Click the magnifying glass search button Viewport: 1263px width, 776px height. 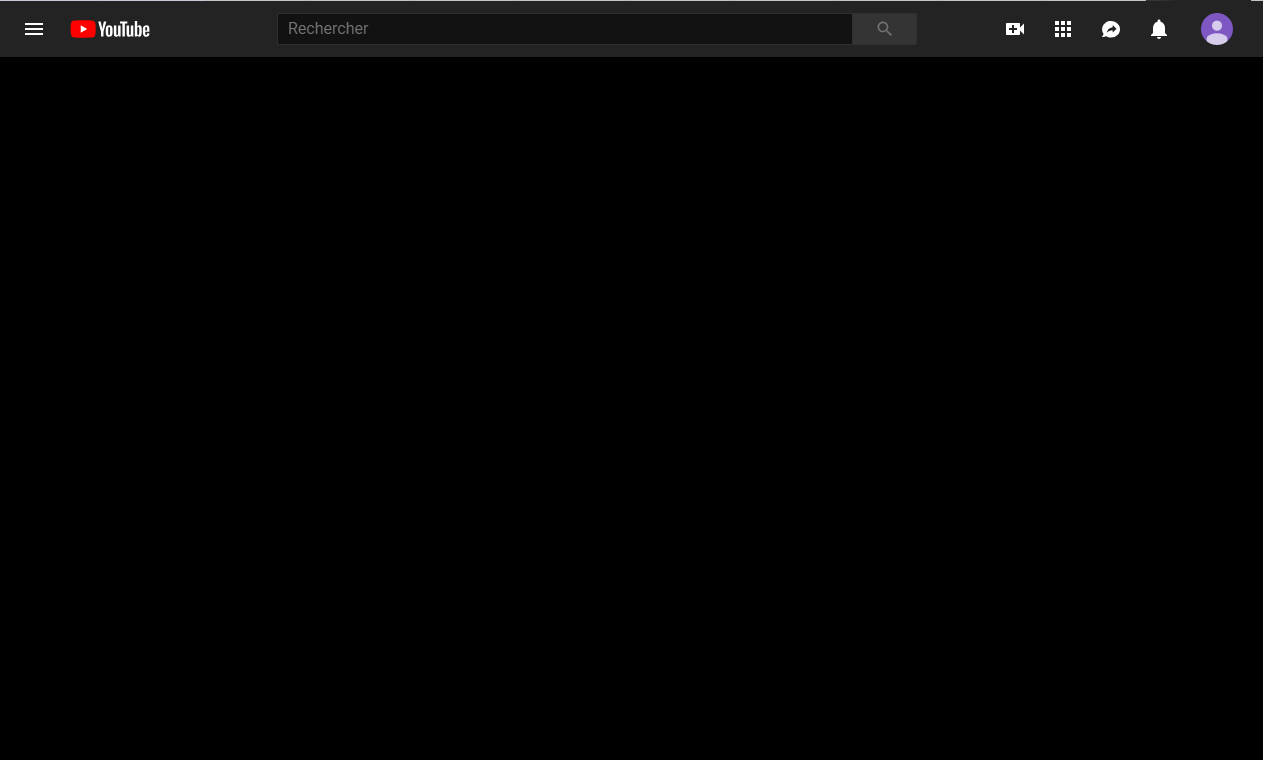[x=885, y=29]
